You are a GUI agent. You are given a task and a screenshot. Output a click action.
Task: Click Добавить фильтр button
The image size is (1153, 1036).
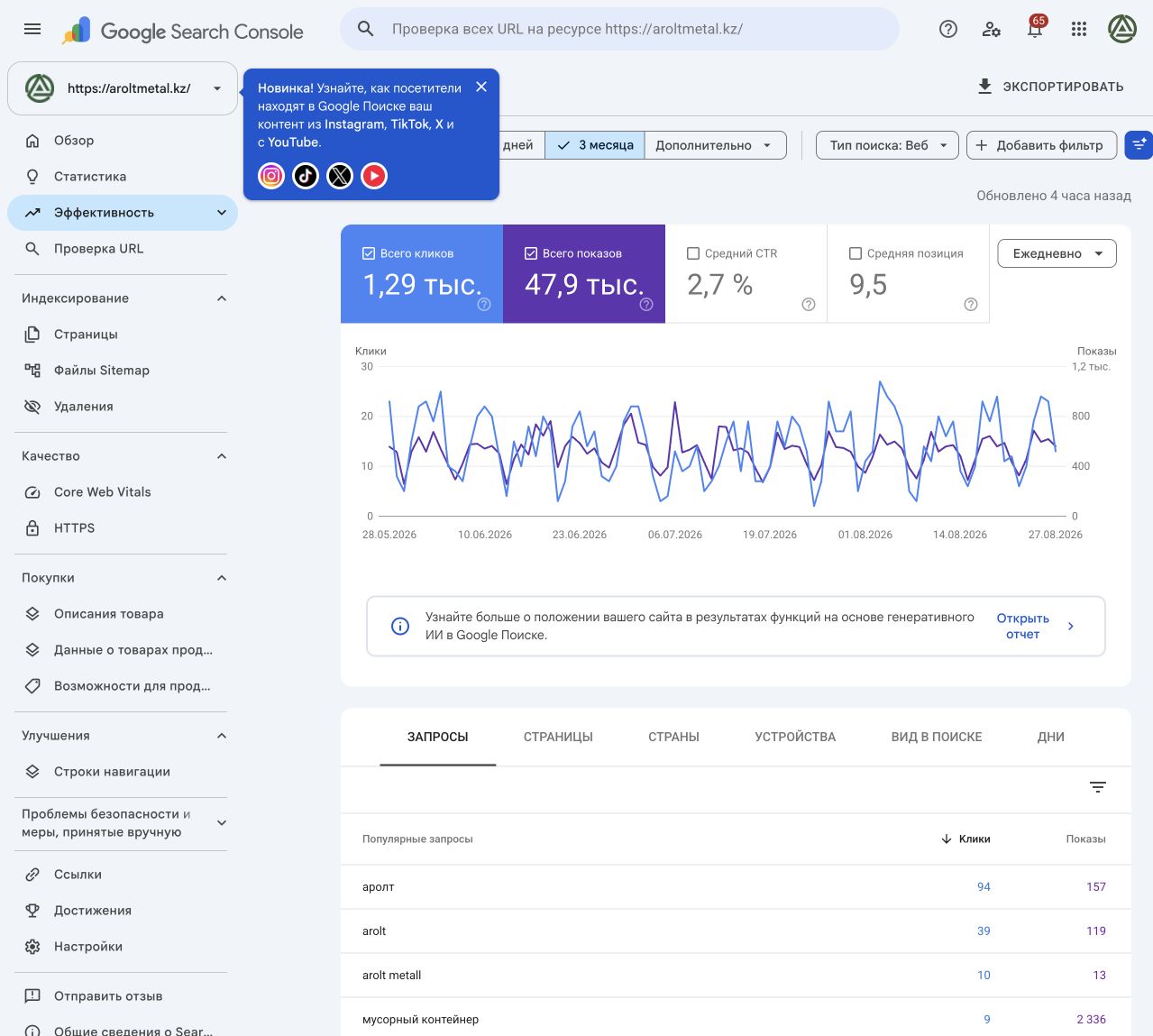[1041, 145]
